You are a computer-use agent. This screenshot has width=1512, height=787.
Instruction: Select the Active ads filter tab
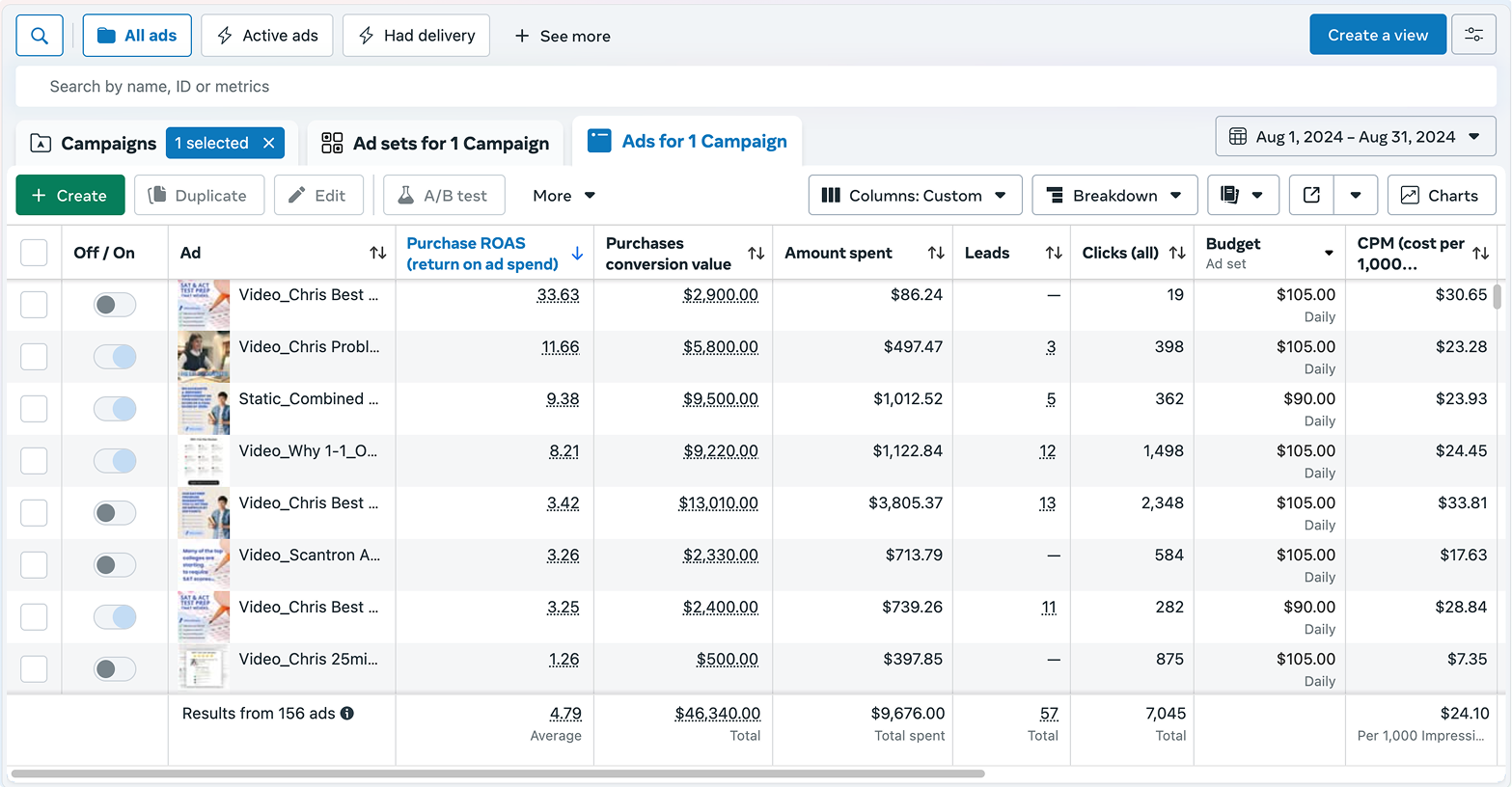(x=267, y=36)
